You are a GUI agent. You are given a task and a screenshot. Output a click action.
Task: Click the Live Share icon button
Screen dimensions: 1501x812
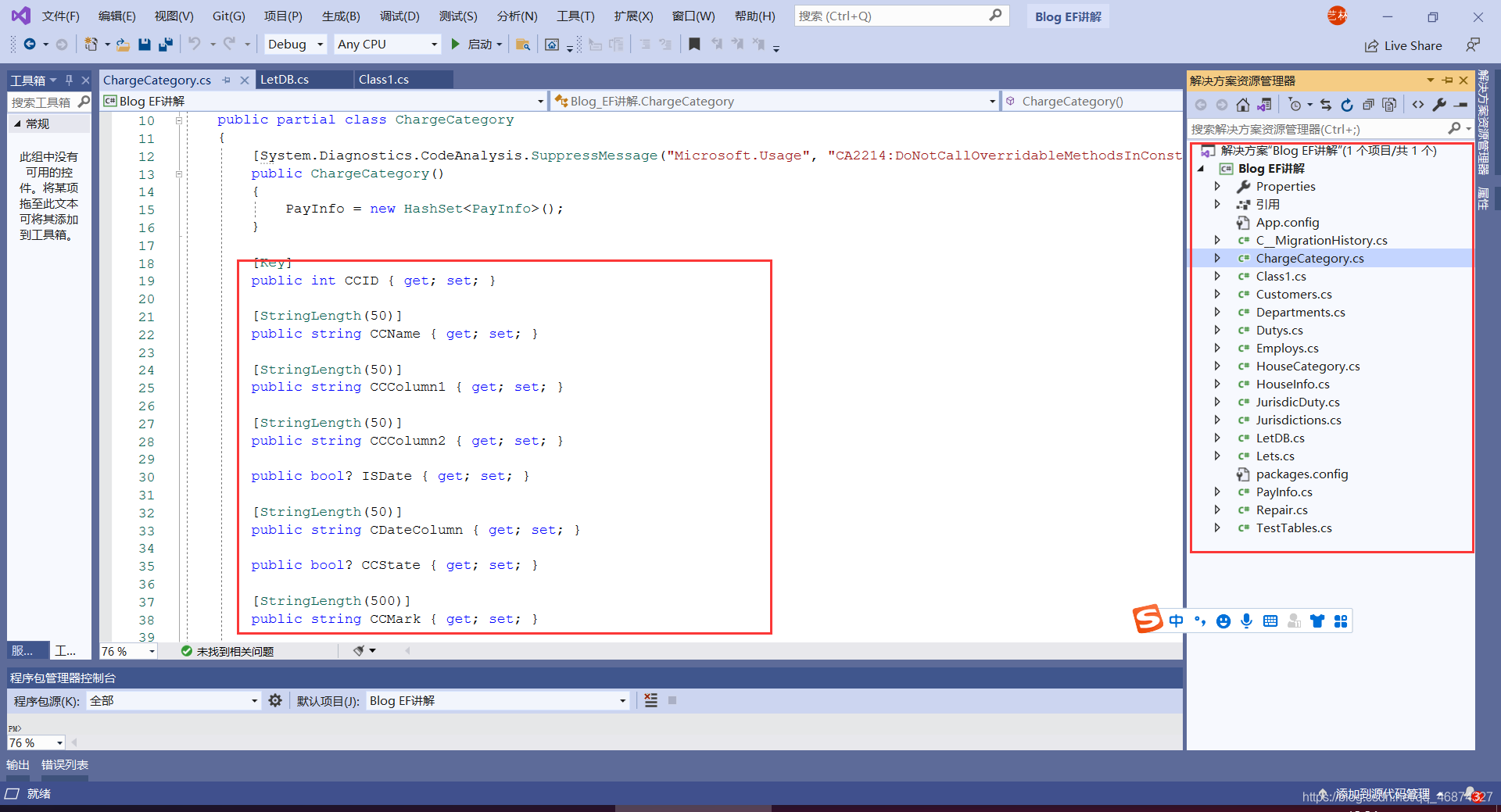(1403, 45)
